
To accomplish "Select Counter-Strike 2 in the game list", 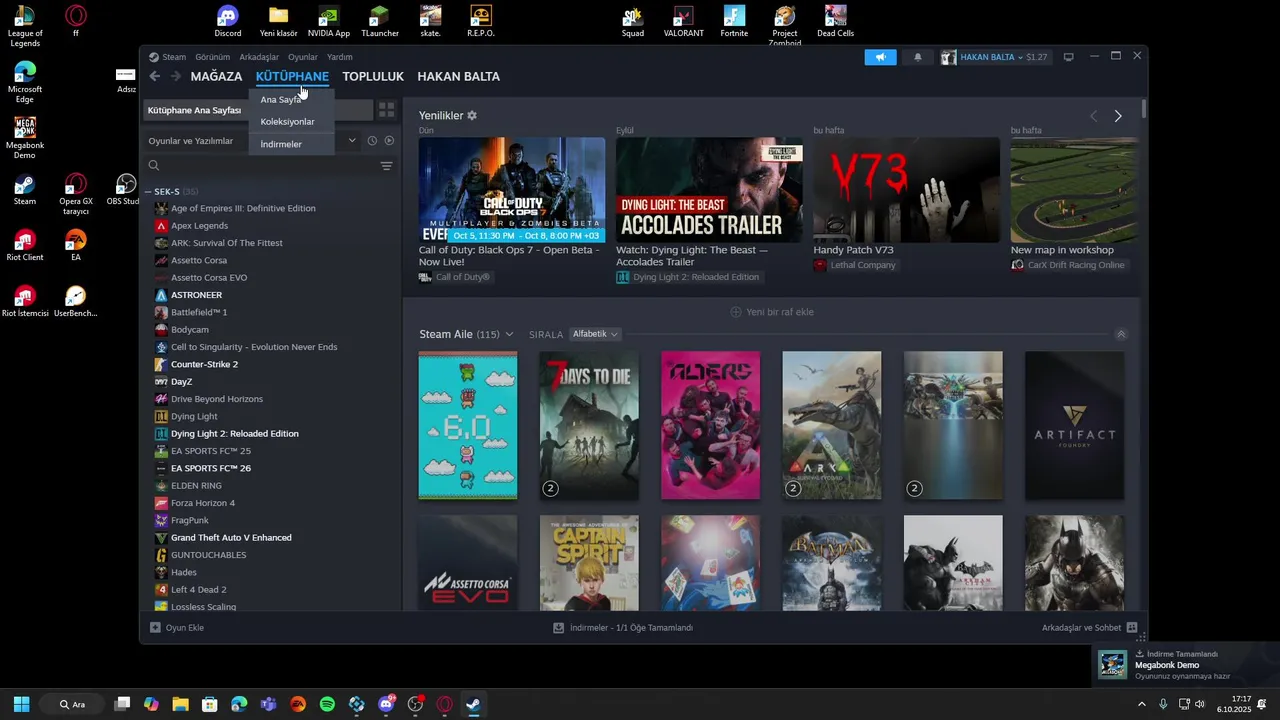I will point(204,364).
